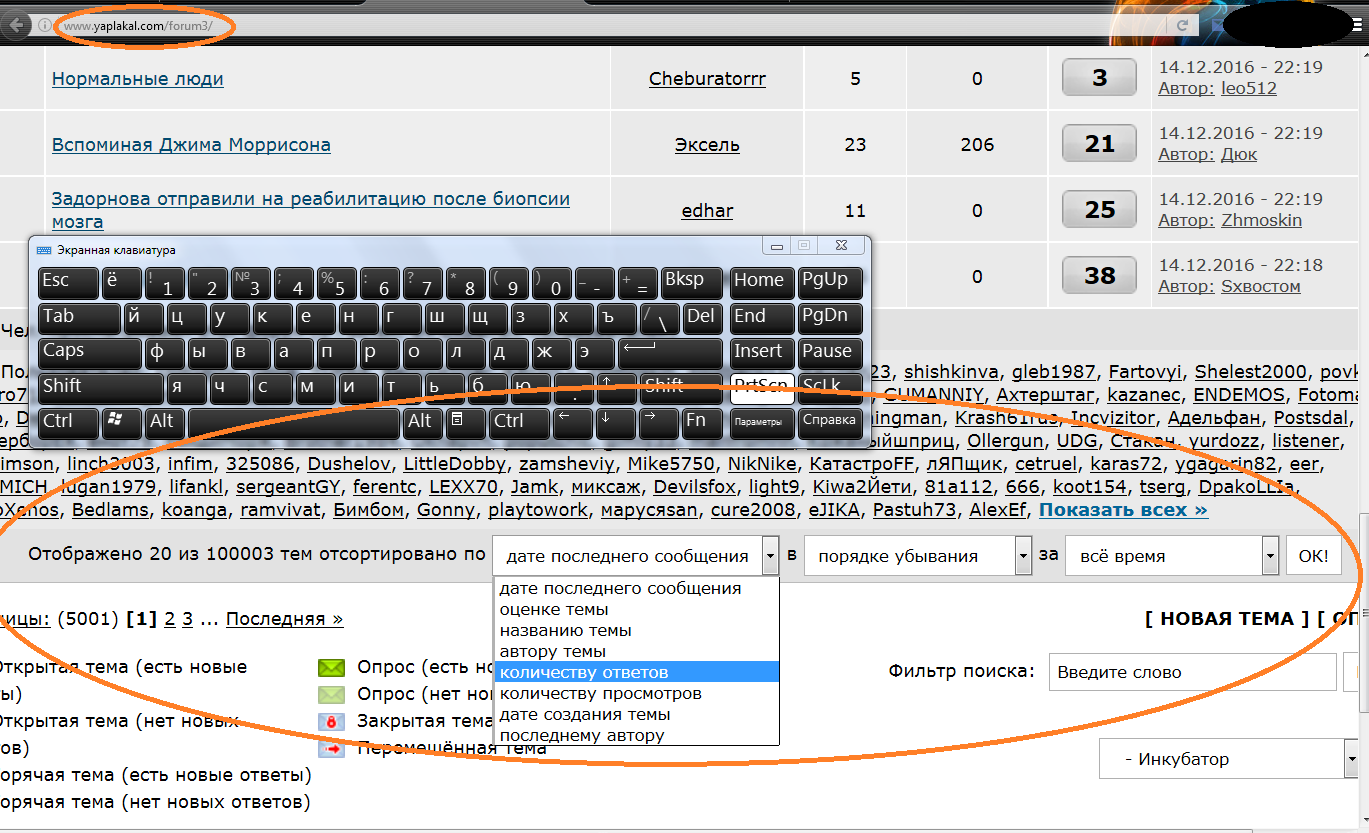Click the rating button showing 21
Image resolution: width=1369 pixels, height=833 pixels.
pos(1100,144)
